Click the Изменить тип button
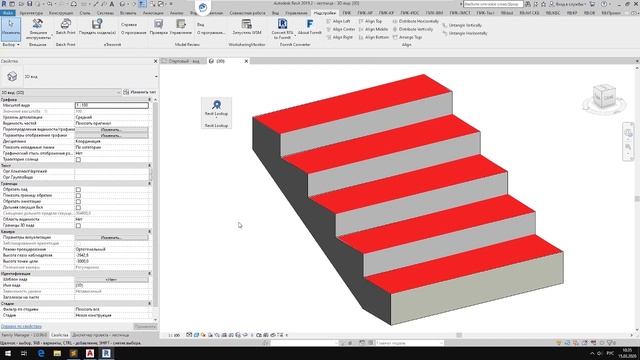 coord(140,92)
